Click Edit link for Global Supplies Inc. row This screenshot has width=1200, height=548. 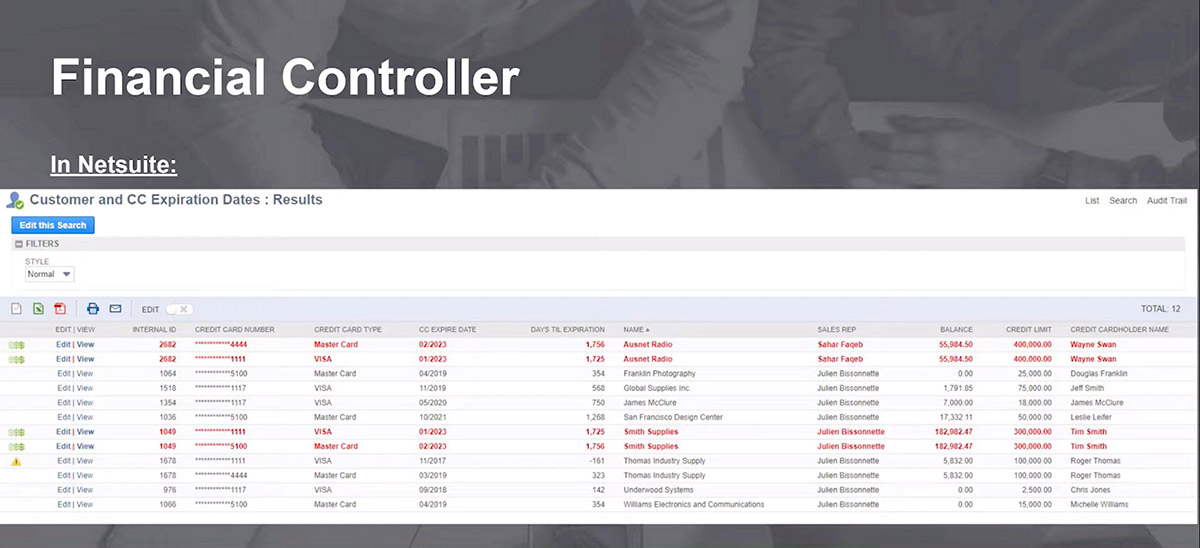pyautogui.click(x=63, y=388)
